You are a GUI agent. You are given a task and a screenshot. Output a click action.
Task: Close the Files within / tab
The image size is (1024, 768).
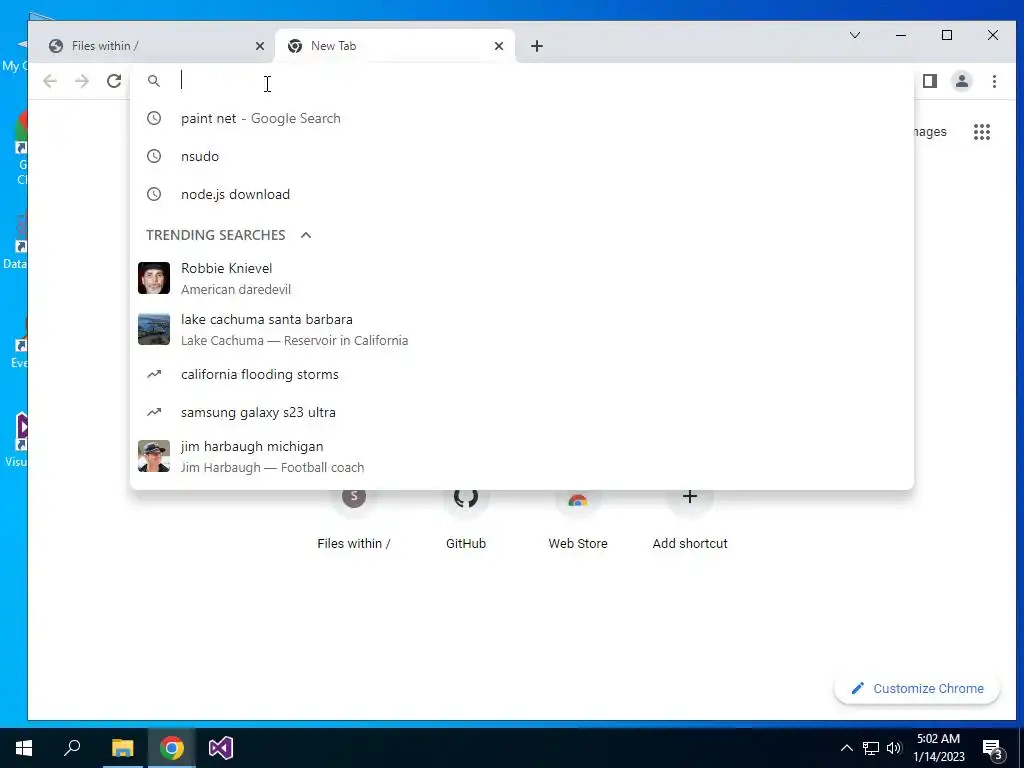(259, 46)
